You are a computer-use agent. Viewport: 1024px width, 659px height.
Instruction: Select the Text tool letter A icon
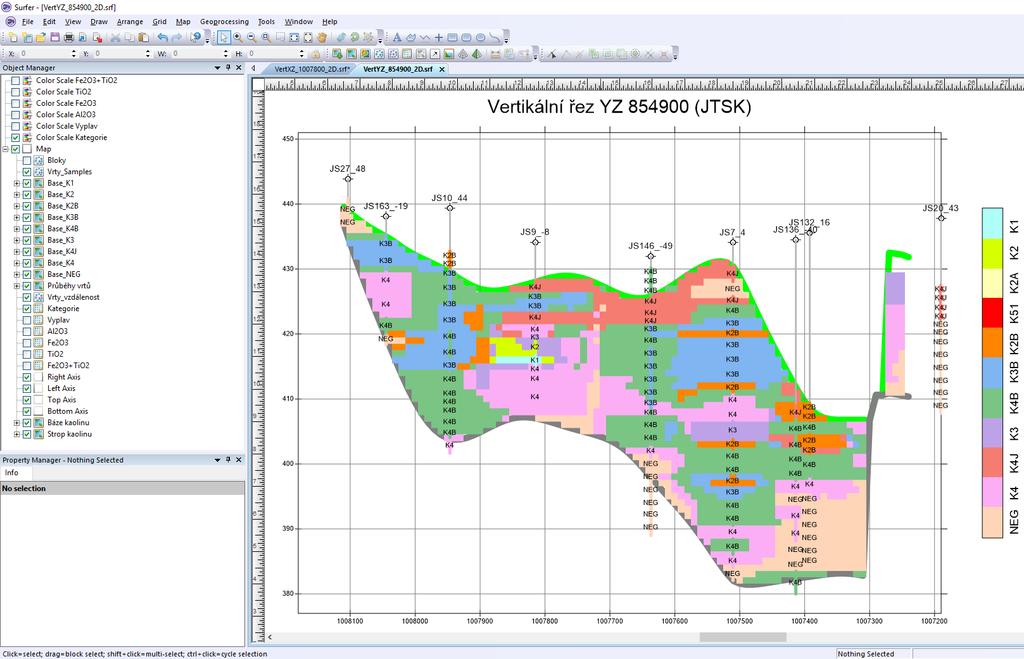[396, 37]
